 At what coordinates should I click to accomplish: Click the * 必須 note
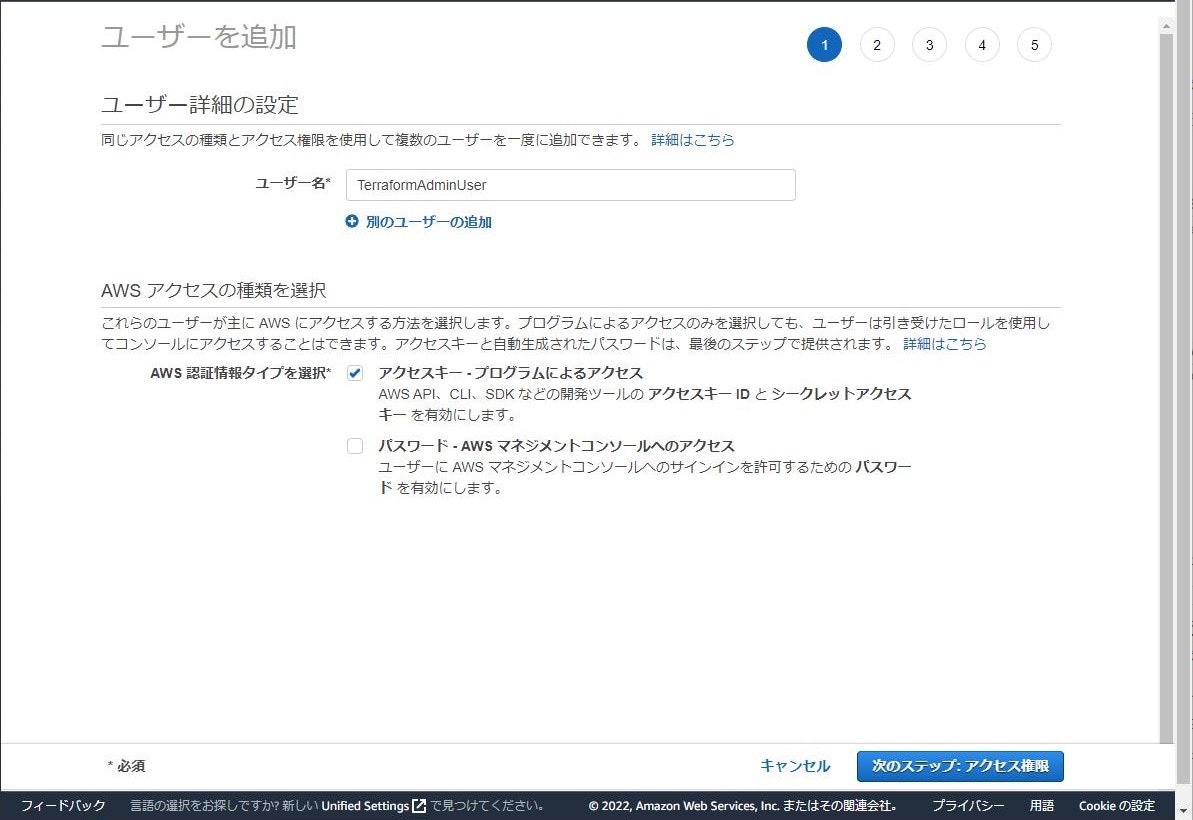click(126, 766)
